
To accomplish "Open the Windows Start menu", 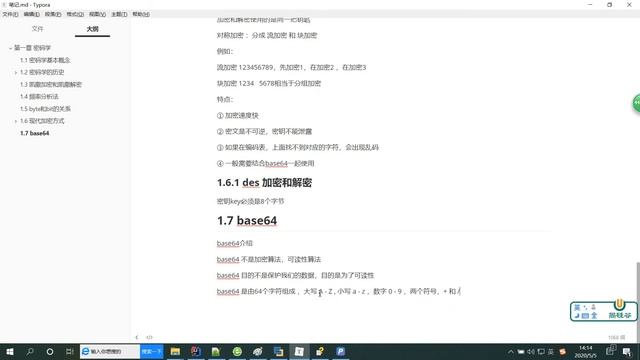I will pyautogui.click(x=10, y=351).
